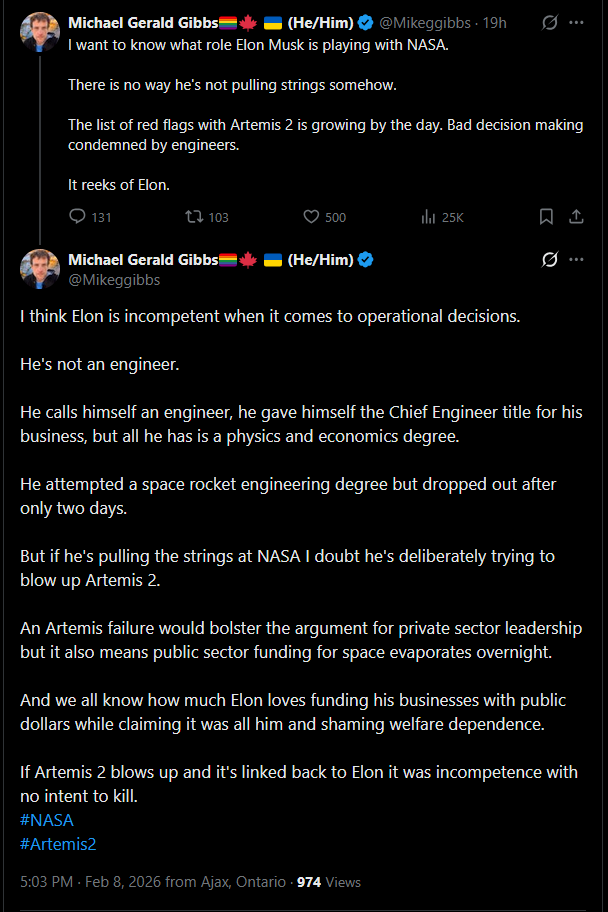608x912 pixels.
Task: Click Grok icon on the first tweet
Action: (549, 21)
